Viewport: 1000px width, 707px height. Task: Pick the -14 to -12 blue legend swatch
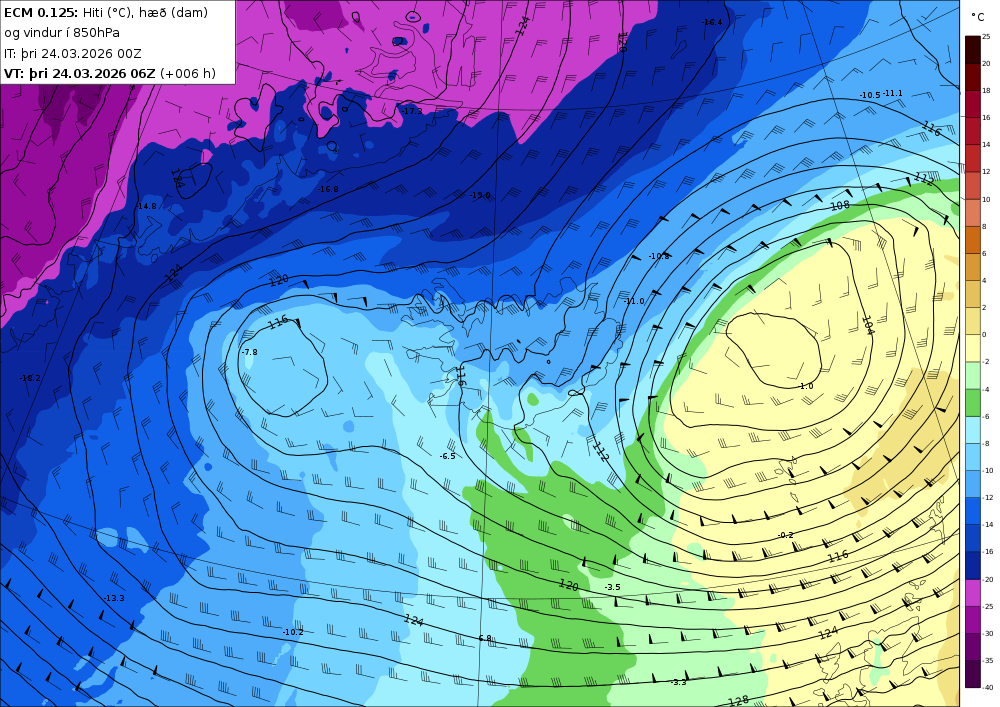pos(973,511)
